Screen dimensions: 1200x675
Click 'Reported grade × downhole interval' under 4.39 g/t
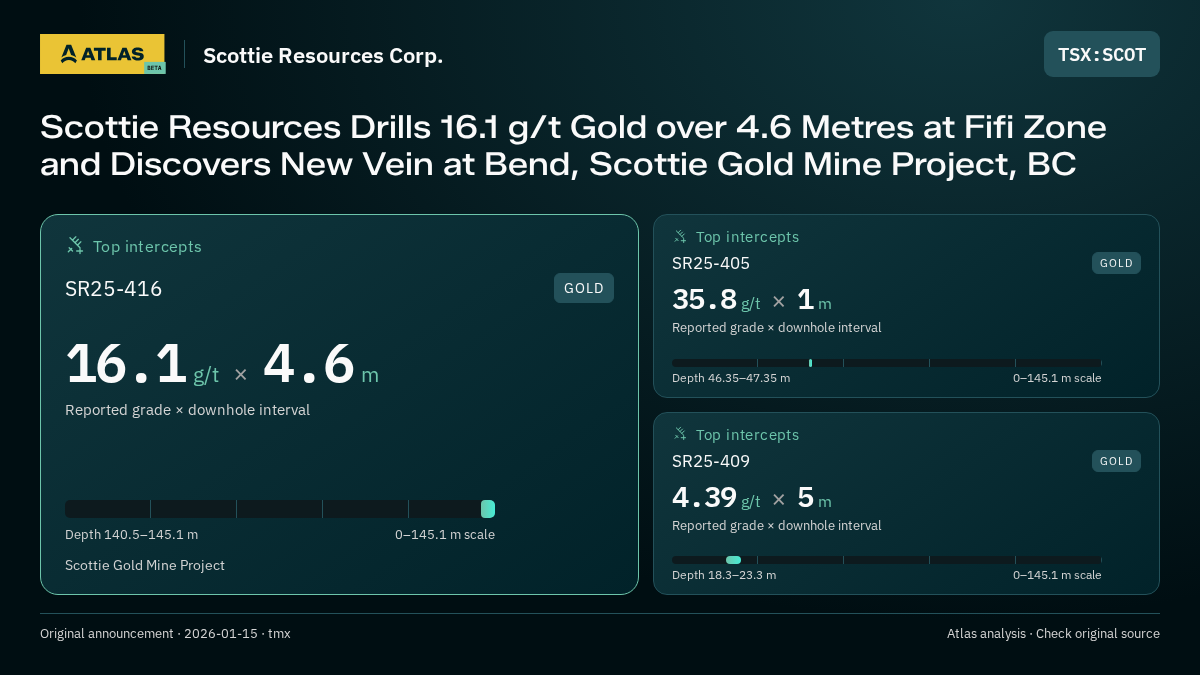pyautogui.click(x=777, y=526)
